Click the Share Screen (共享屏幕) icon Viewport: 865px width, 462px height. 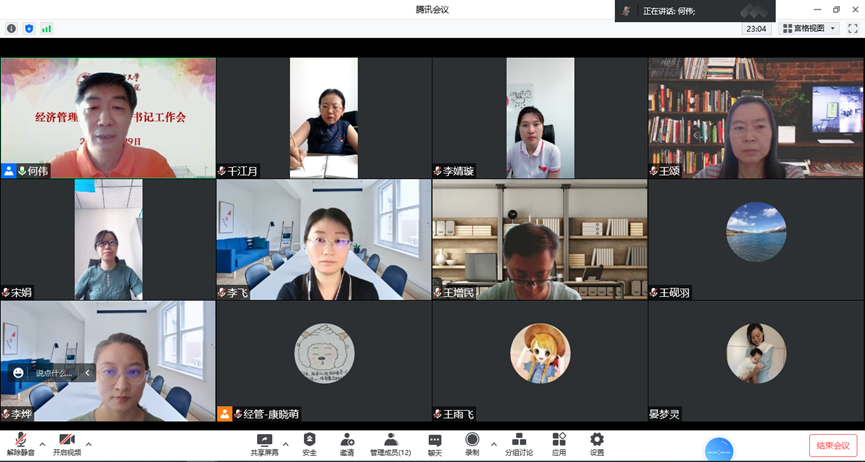coord(264,444)
